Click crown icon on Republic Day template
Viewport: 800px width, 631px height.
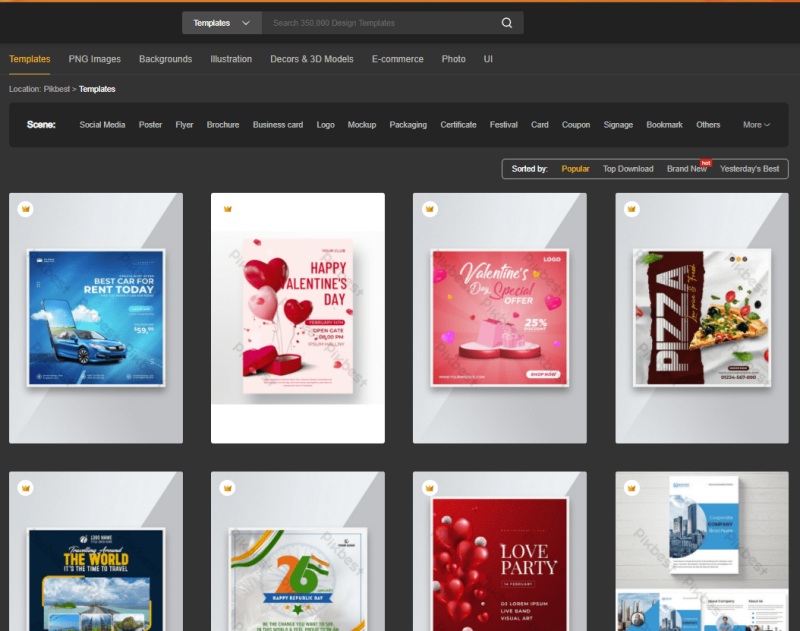coord(228,488)
